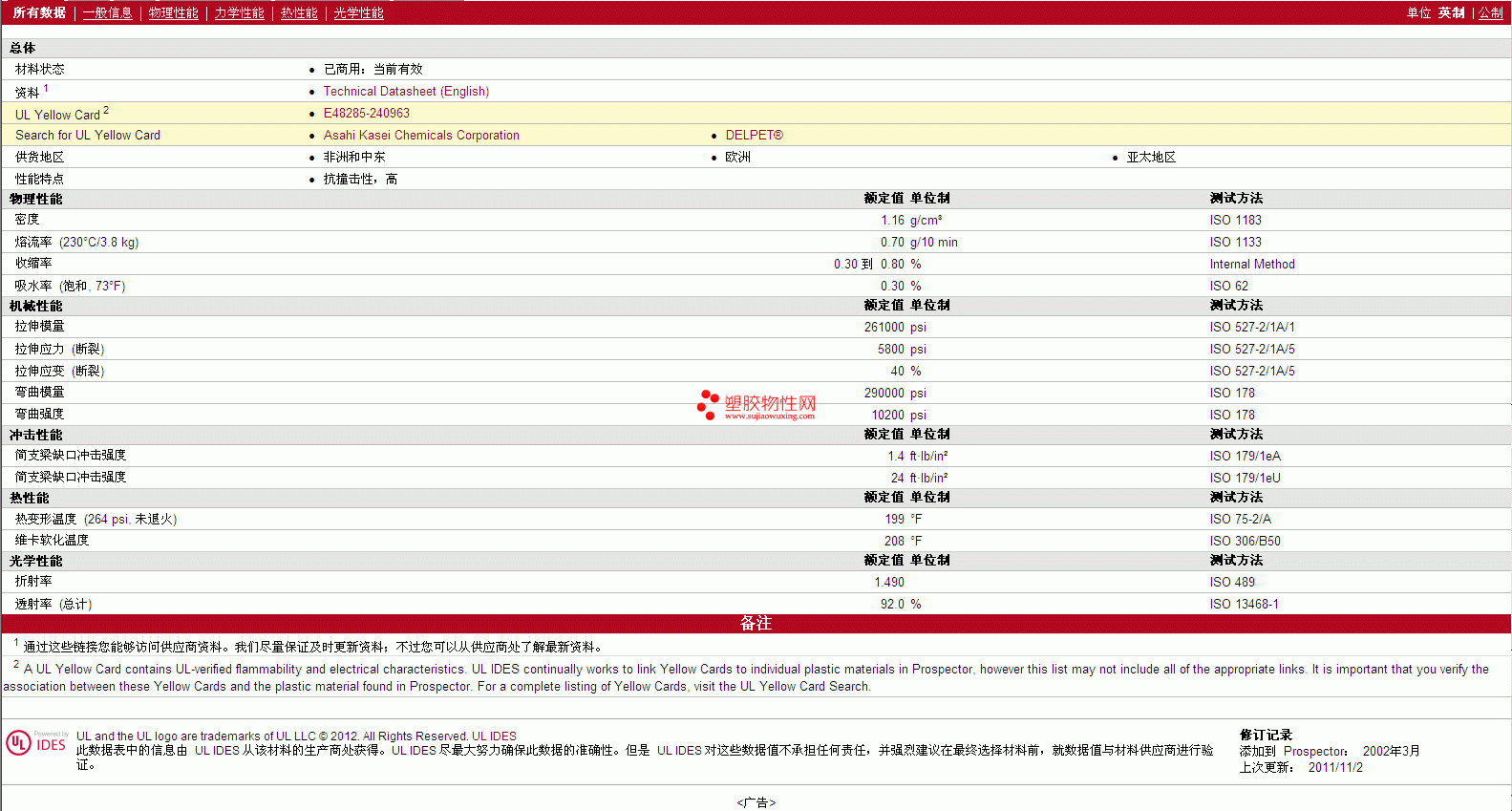Select the 拉伸模量 value 261000
The height and width of the screenshot is (811, 1512).
click(x=884, y=327)
